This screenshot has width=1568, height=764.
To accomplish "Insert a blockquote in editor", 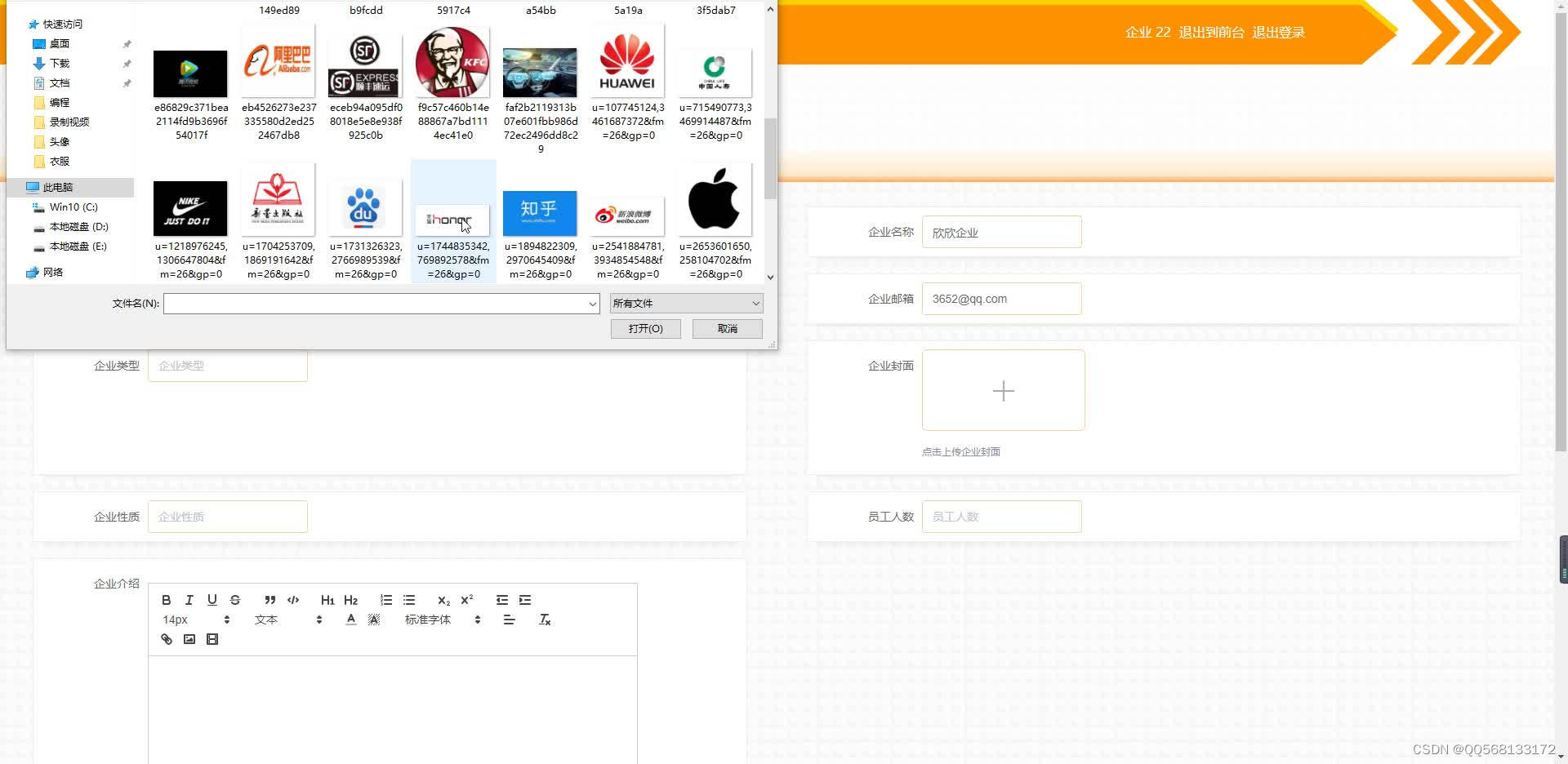I will coord(270,600).
